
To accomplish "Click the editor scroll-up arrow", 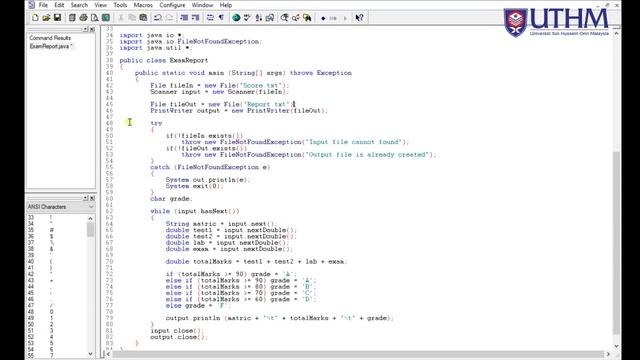I will (x=616, y=33).
